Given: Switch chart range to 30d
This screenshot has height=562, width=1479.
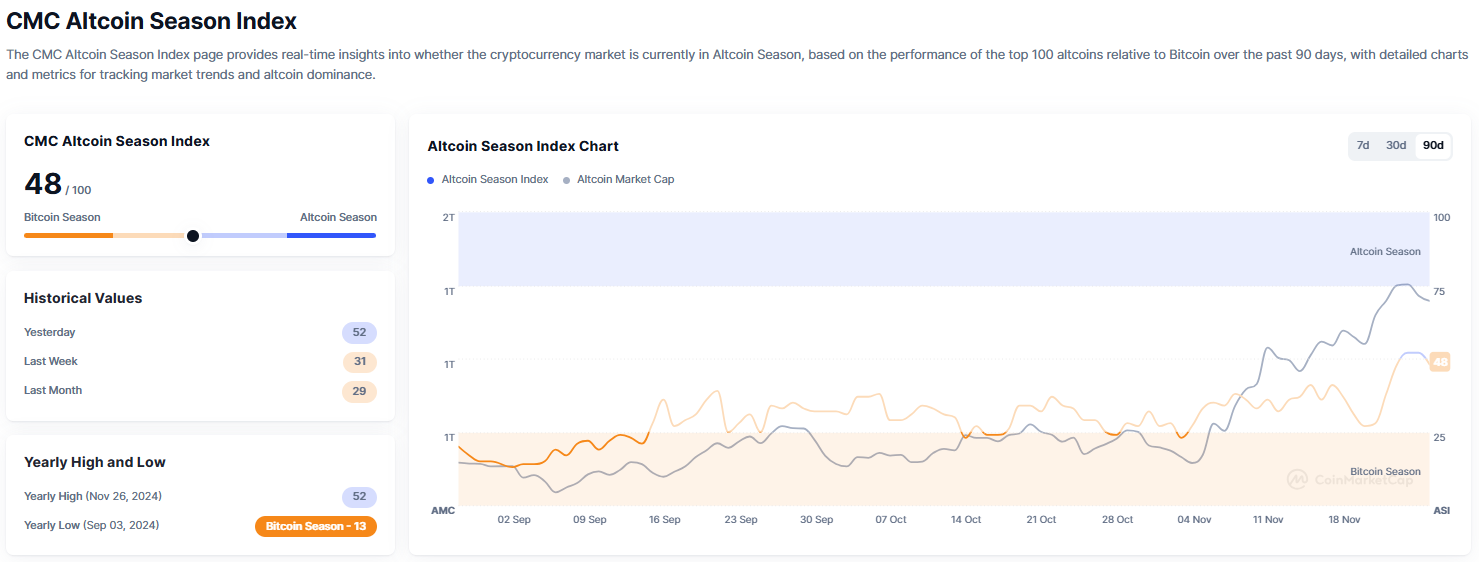Looking at the screenshot, I should click(x=1396, y=146).
